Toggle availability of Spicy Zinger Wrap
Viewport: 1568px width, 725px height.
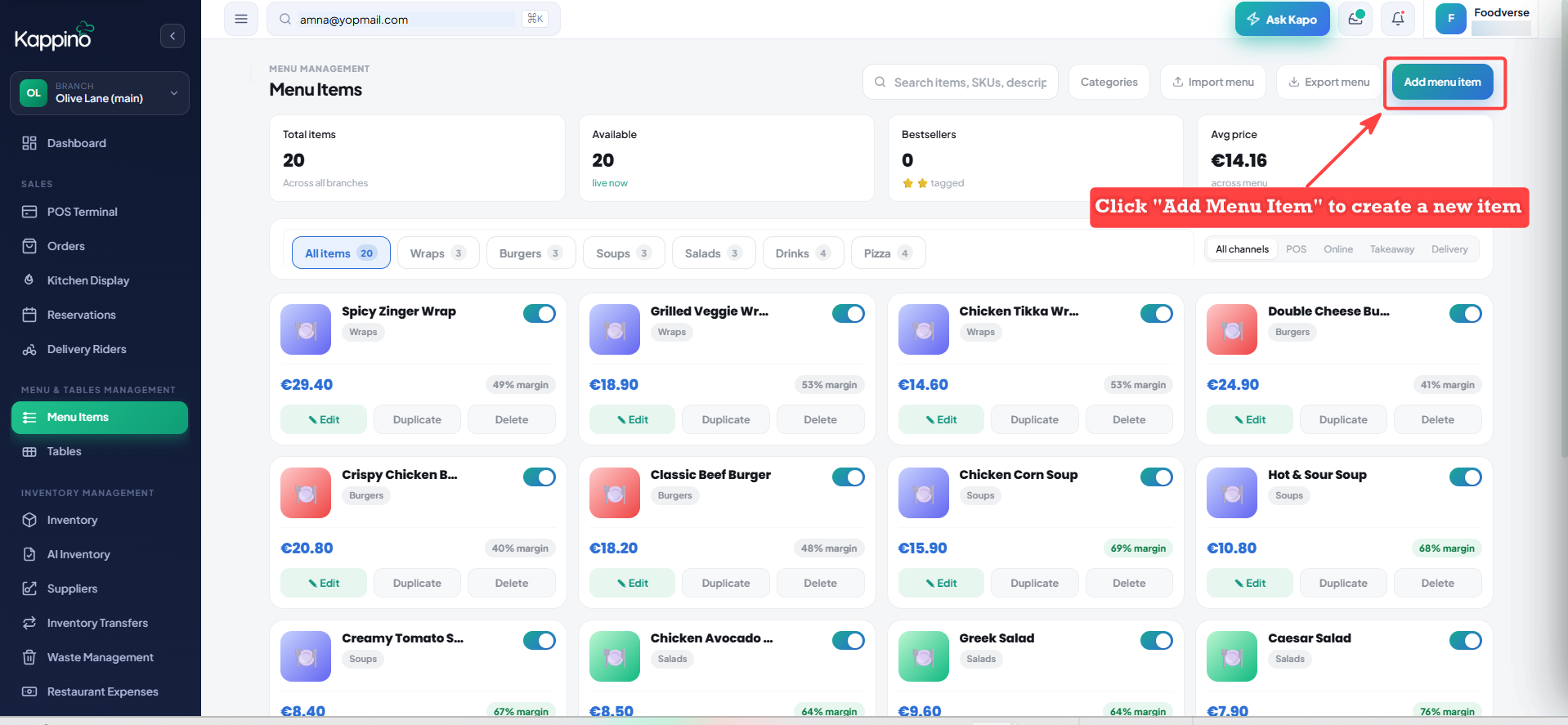540,314
